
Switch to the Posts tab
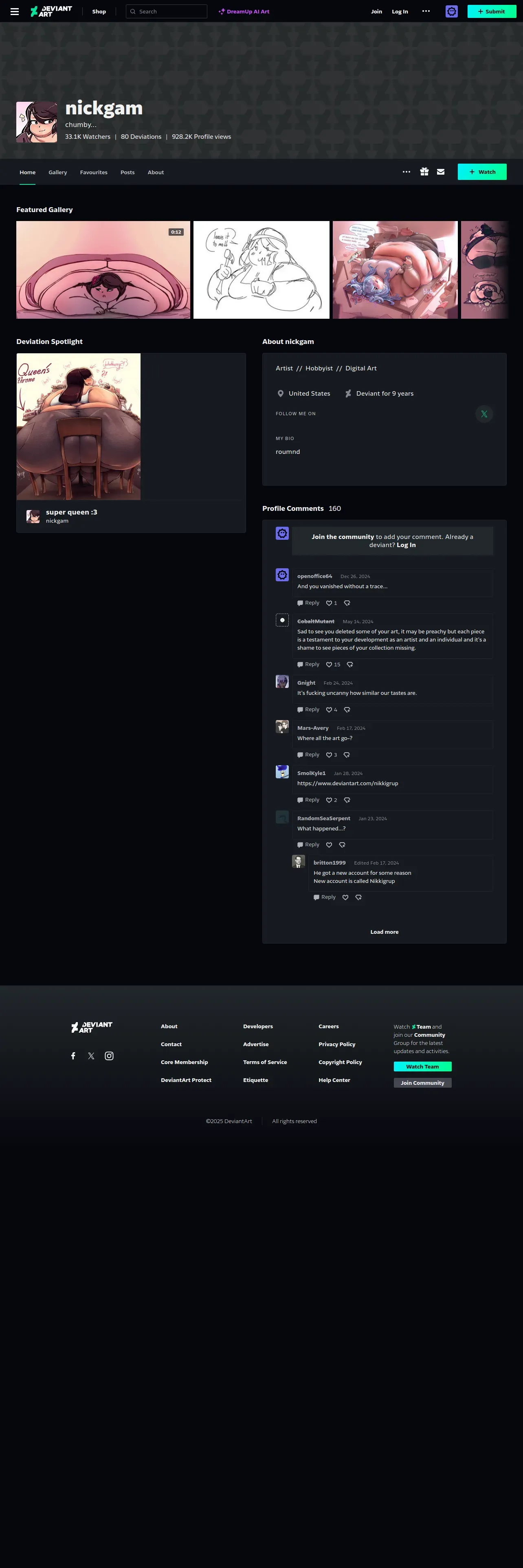click(127, 172)
